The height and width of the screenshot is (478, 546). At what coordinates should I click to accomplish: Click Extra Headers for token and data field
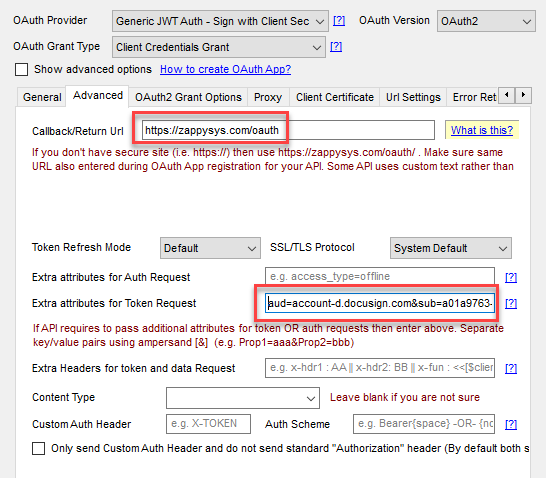click(x=380, y=368)
